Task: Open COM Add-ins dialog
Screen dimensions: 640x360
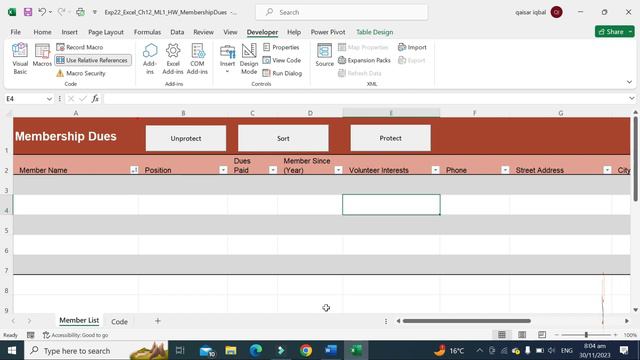Action: [x=197, y=59]
